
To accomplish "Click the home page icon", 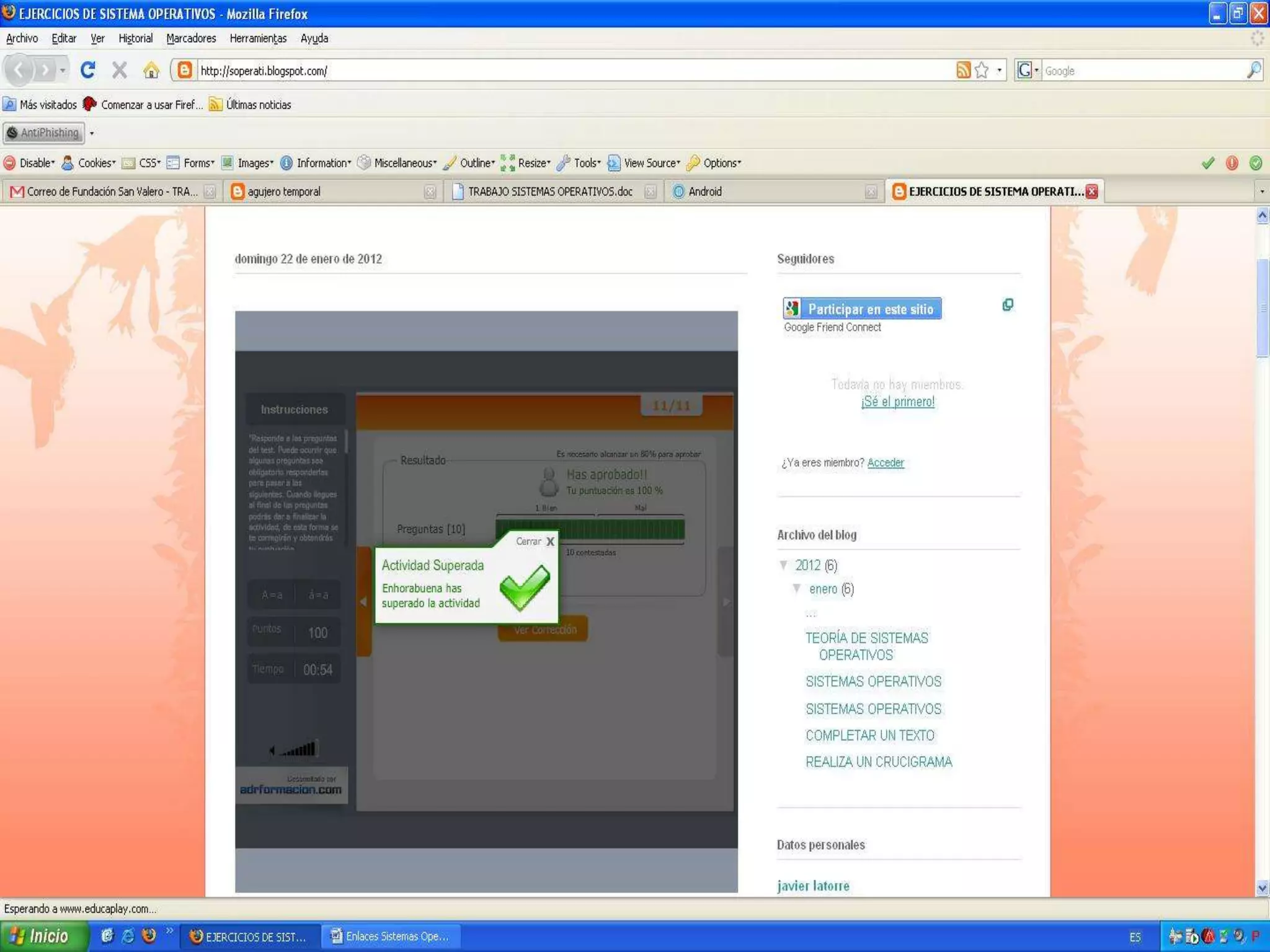I will click(x=151, y=70).
